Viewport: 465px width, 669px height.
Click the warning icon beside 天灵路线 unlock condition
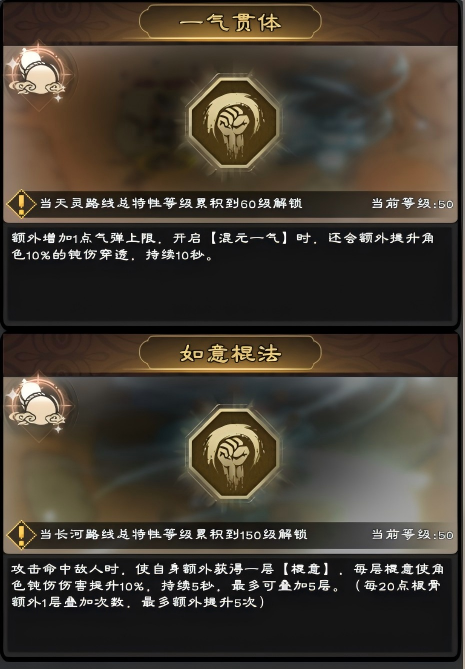click(21, 204)
